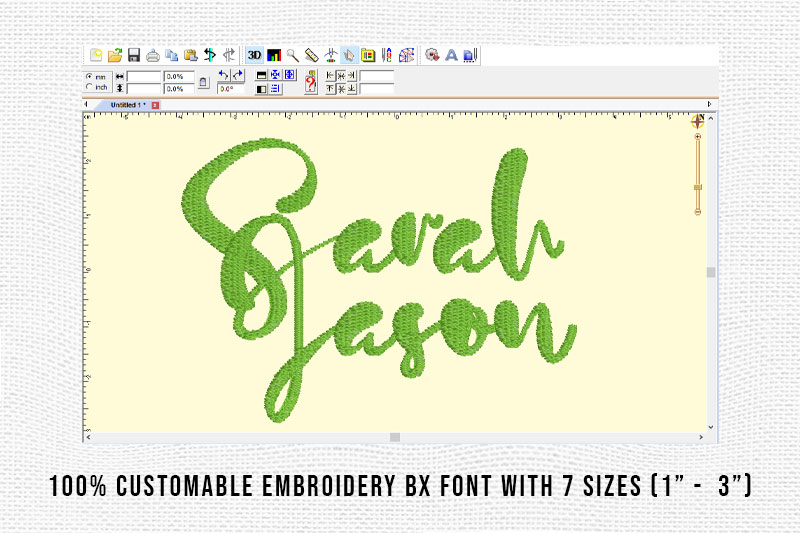Click vertical scrollbar down arrow
Image resolution: width=800 pixels, height=533 pixels.
[x=711, y=427]
